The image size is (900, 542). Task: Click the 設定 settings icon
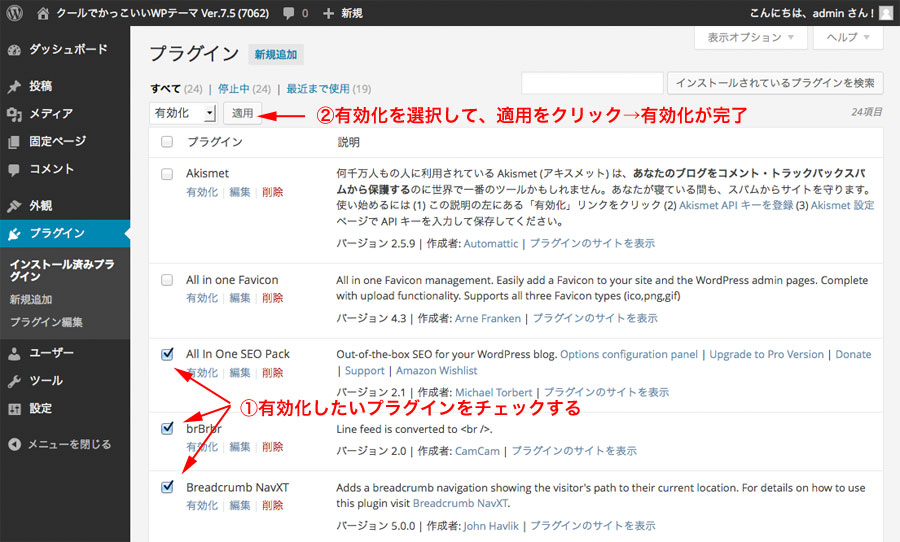pyautogui.click(x=14, y=409)
